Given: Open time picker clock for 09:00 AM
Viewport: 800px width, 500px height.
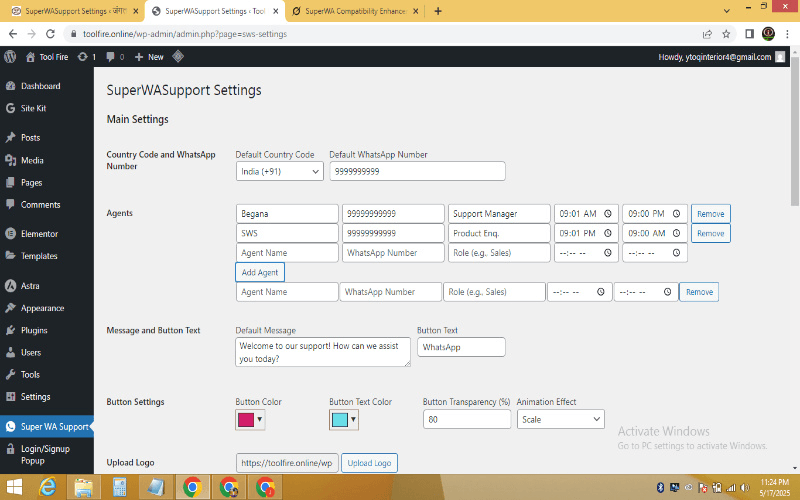Looking at the screenshot, I should pyautogui.click(x=676, y=233).
